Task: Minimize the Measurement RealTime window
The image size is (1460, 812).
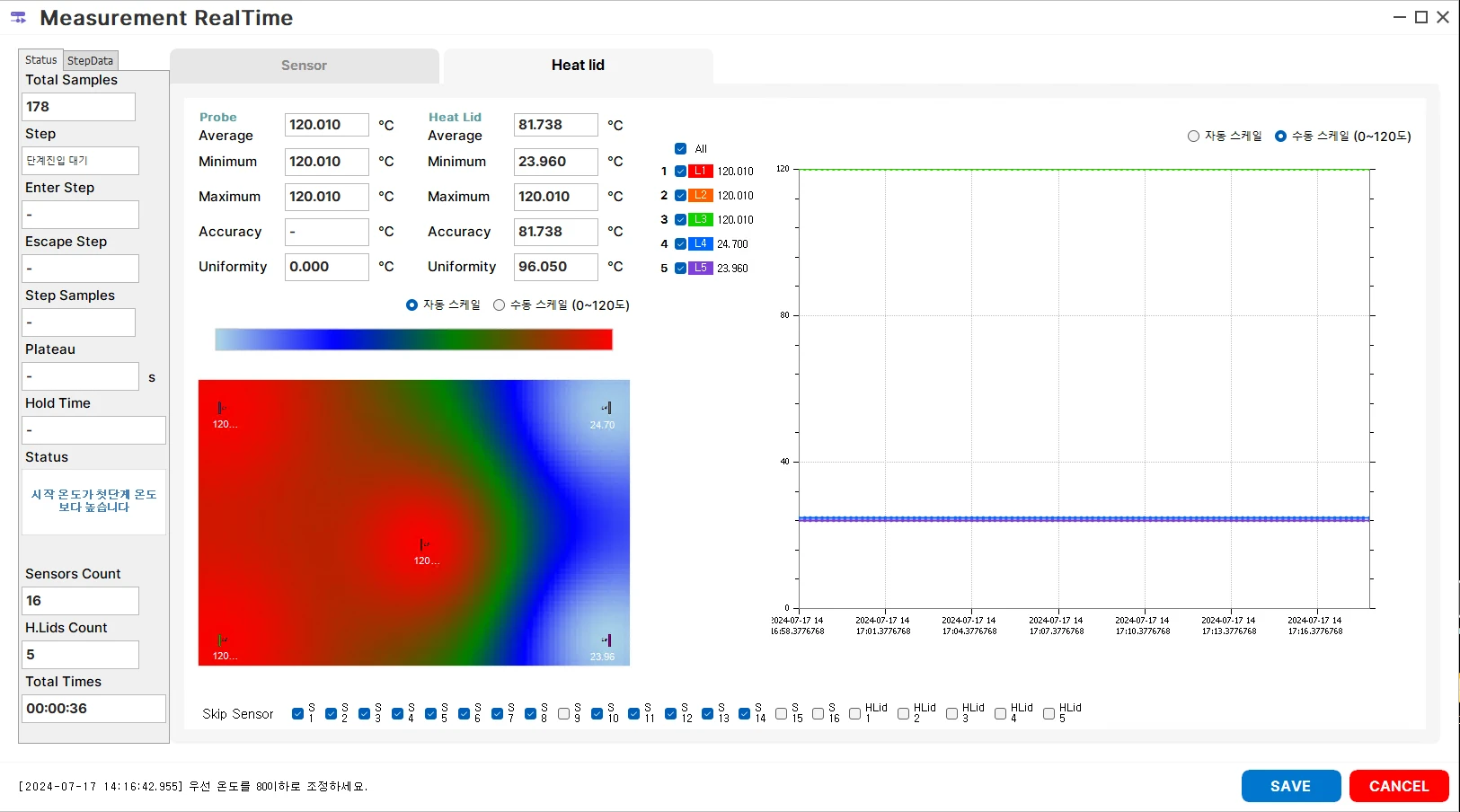Action: [x=1400, y=17]
